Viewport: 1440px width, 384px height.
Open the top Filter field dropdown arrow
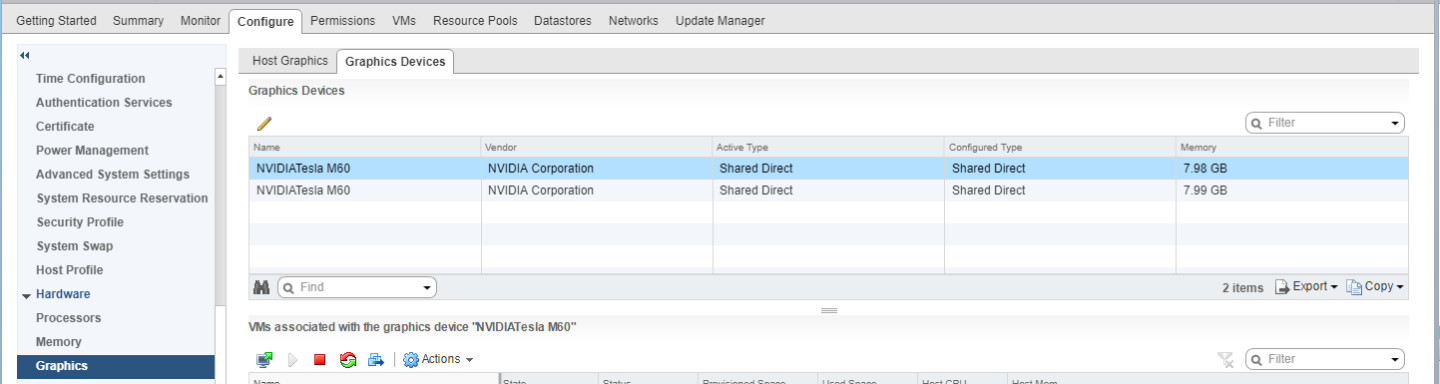pos(1395,123)
